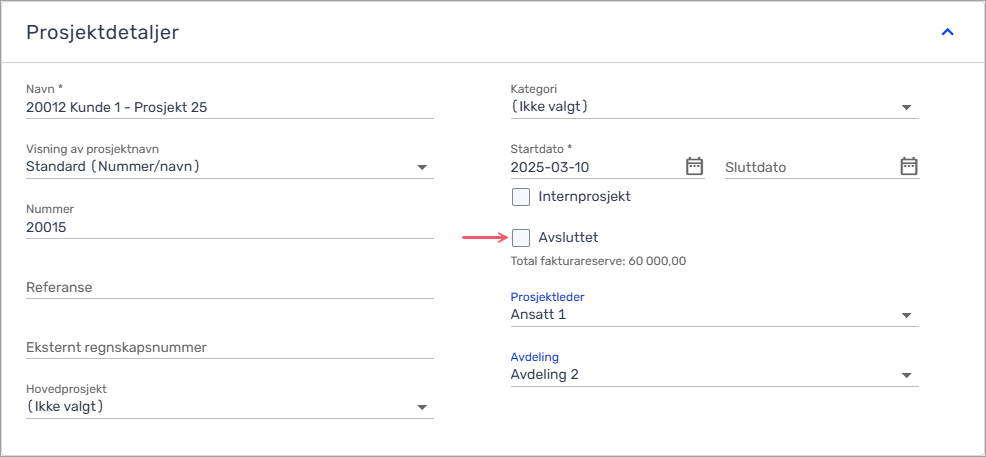This screenshot has width=986, height=457.
Task: Focus the Referanse input field
Action: coord(230,287)
